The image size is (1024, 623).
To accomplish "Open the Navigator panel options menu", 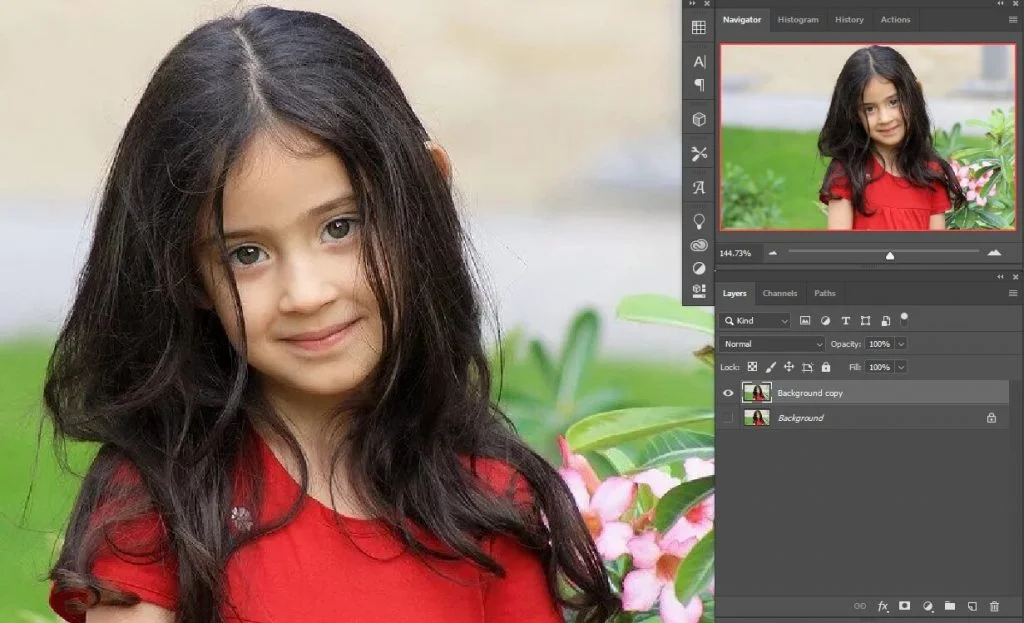I will 1013,20.
